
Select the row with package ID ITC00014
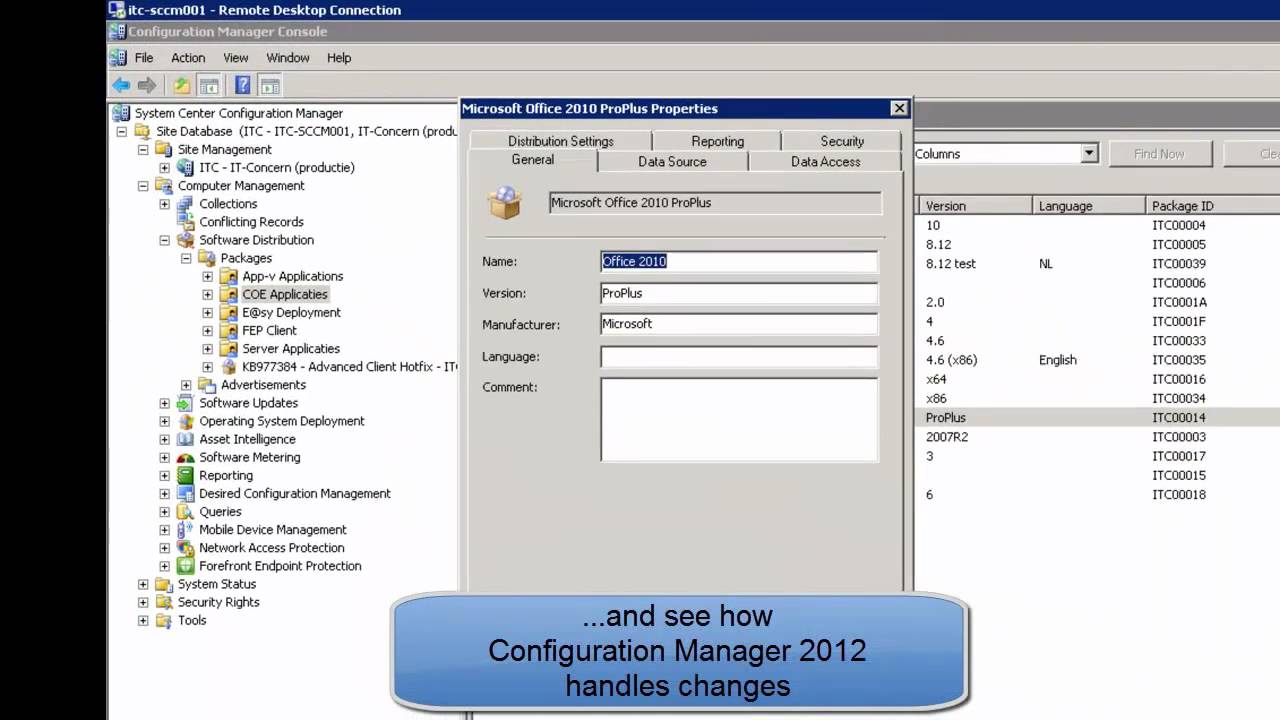pyautogui.click(x=1097, y=418)
